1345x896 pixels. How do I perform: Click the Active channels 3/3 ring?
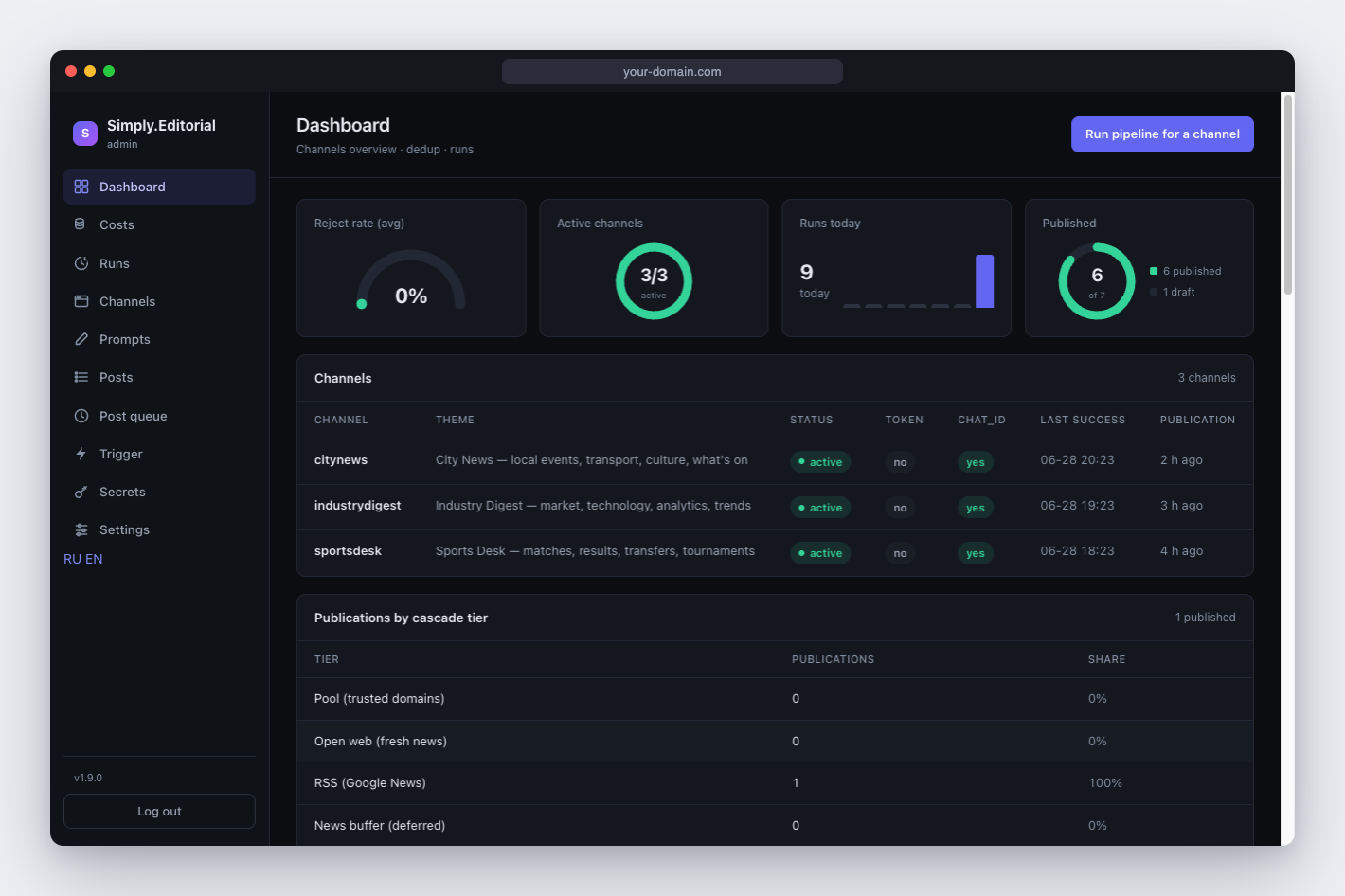pos(654,281)
